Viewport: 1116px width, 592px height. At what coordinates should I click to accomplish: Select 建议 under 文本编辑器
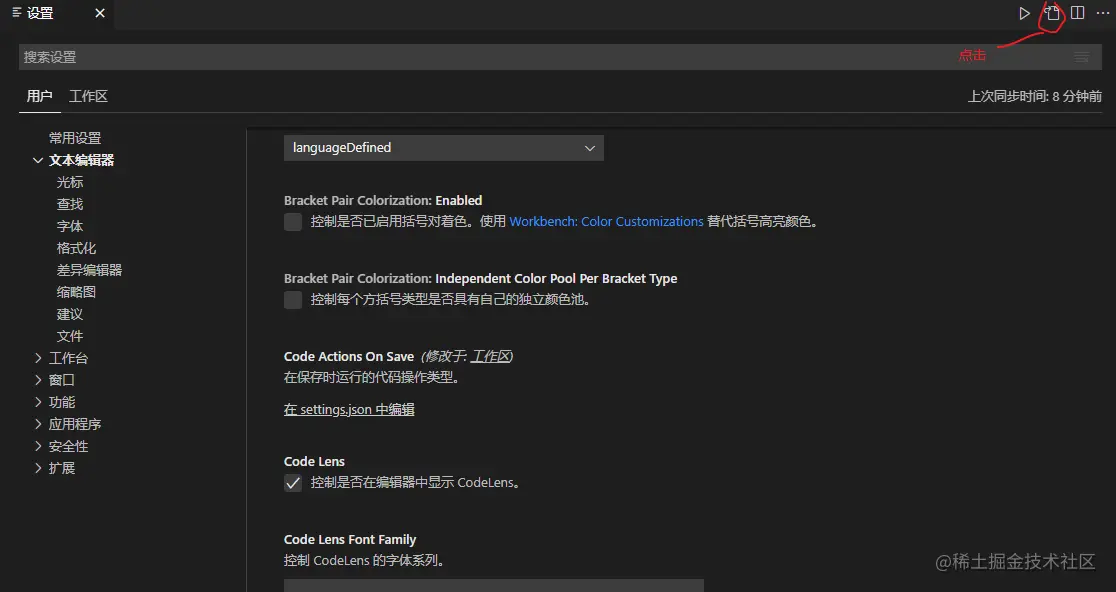(x=70, y=314)
